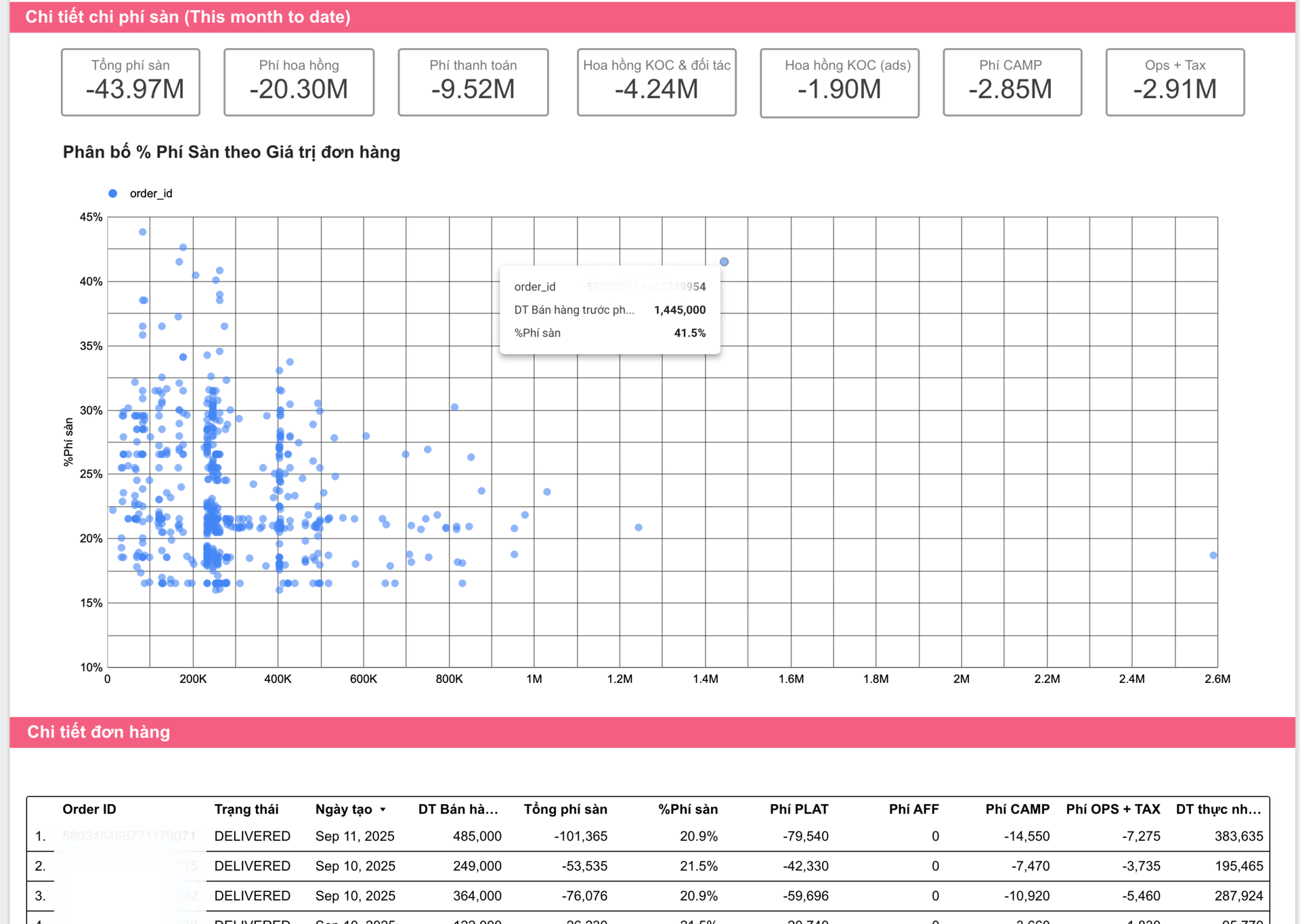Click the order_id legend label text
This screenshot has width=1300, height=924.
pyautogui.click(x=151, y=194)
